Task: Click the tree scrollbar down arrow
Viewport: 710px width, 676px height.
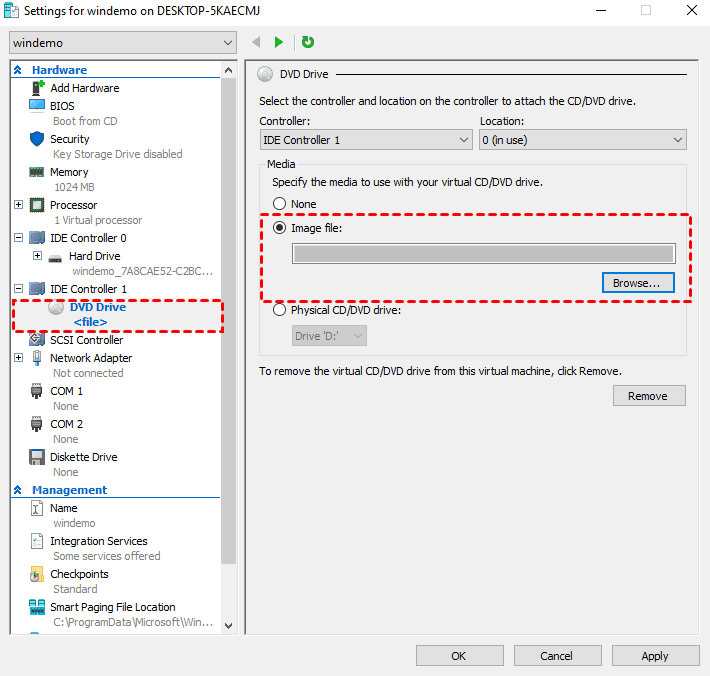Action: (x=229, y=625)
